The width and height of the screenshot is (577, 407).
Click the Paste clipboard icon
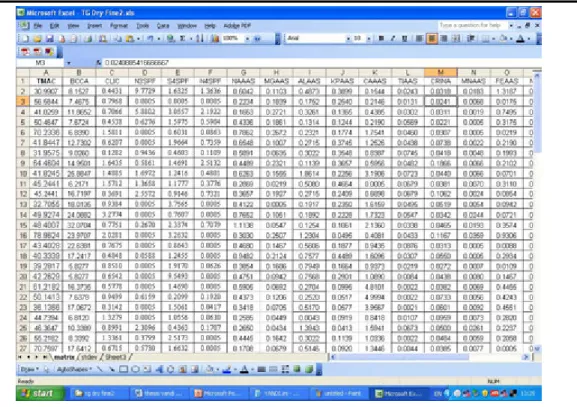(x=130, y=38)
